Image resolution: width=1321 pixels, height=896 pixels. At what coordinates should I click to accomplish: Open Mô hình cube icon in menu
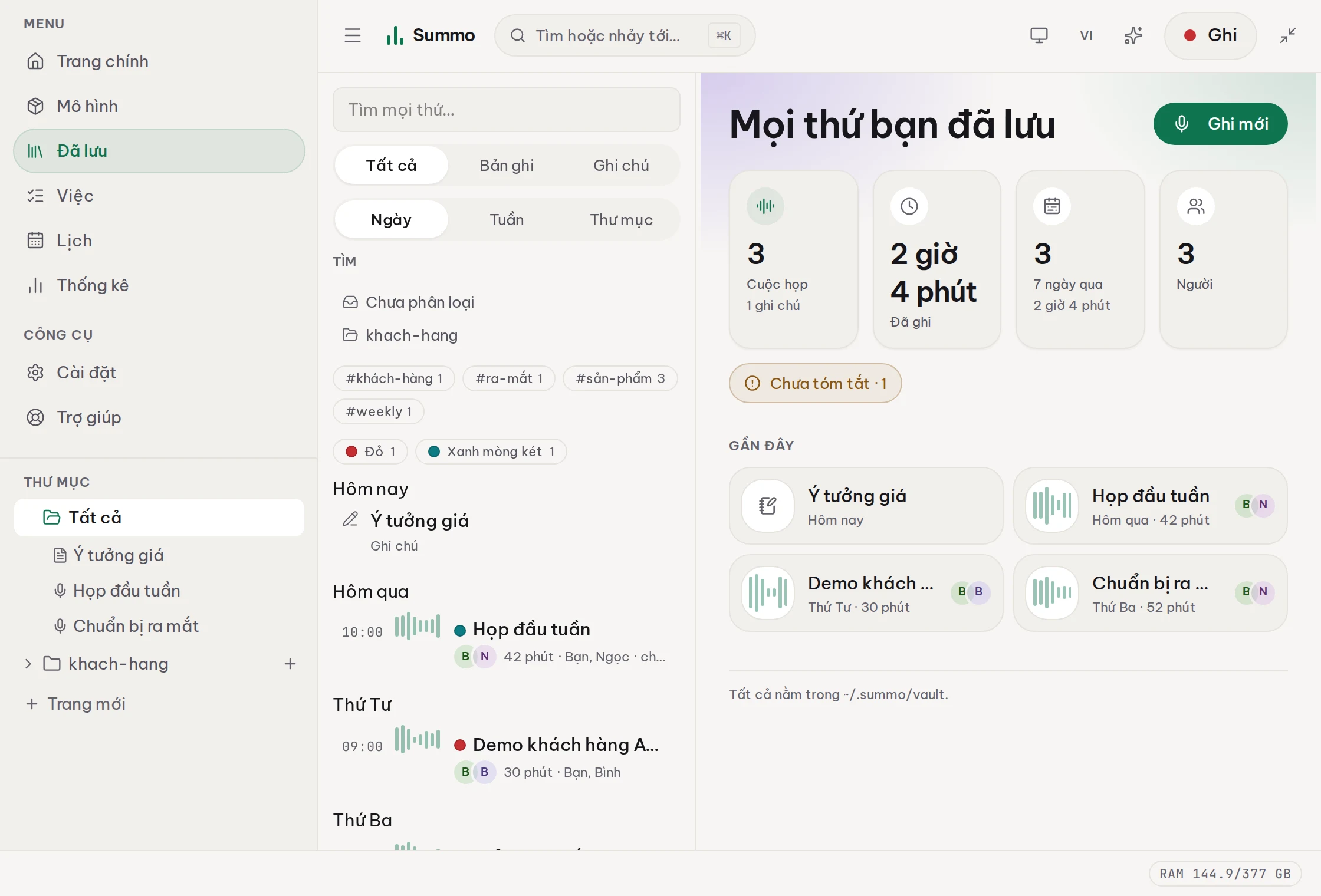point(35,106)
